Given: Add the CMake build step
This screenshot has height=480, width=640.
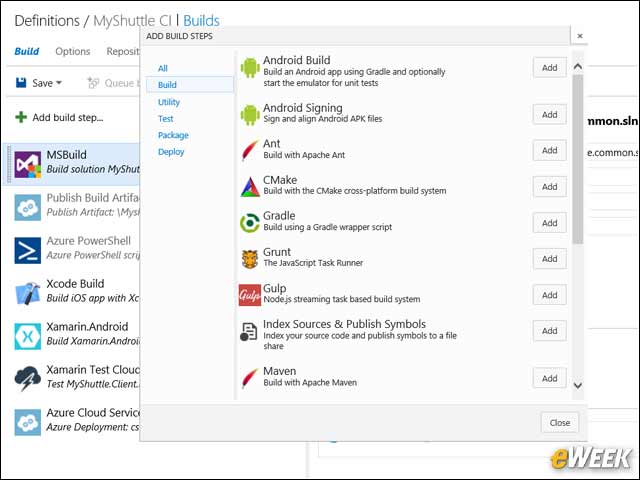Looking at the screenshot, I should tap(549, 187).
